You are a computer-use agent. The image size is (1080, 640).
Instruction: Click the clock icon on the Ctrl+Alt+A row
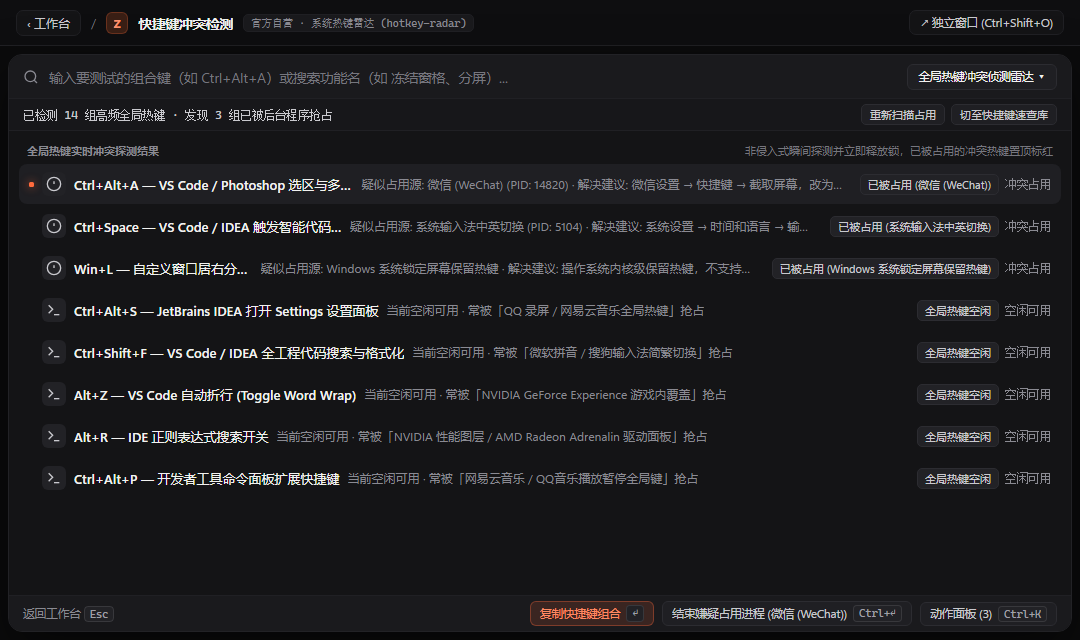tap(54, 184)
